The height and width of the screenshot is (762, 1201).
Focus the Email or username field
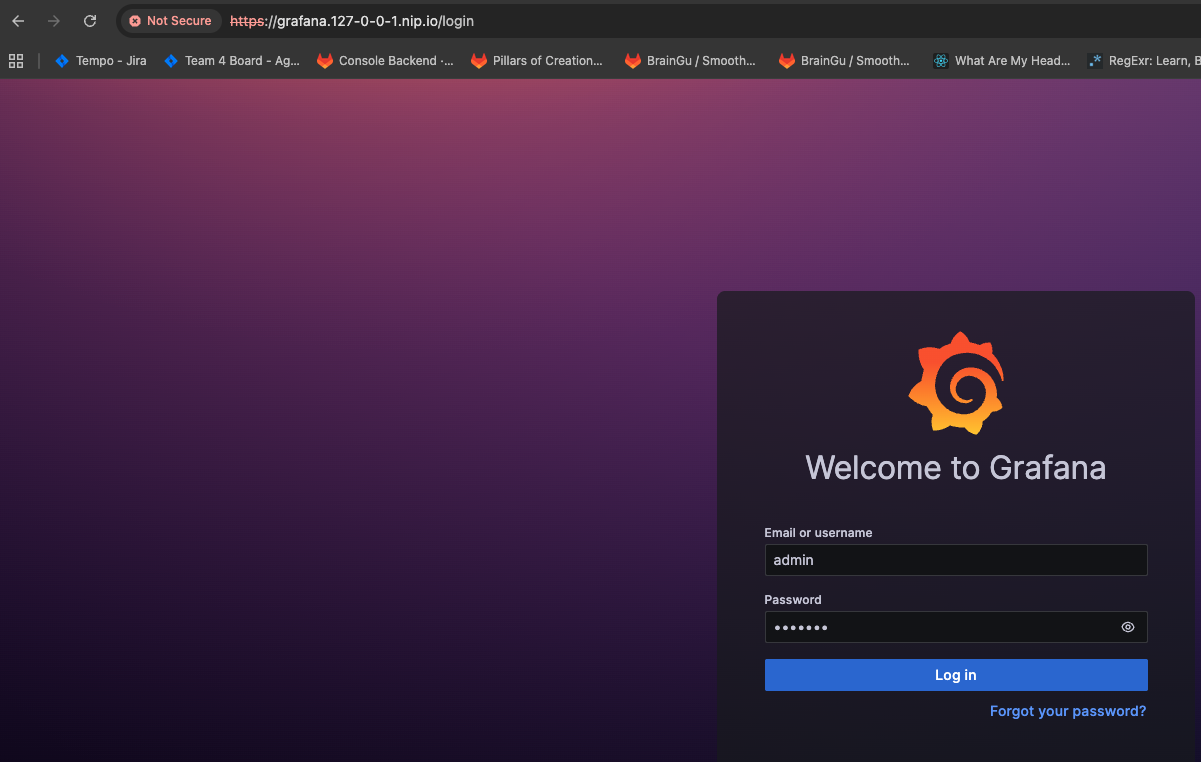pos(956,560)
